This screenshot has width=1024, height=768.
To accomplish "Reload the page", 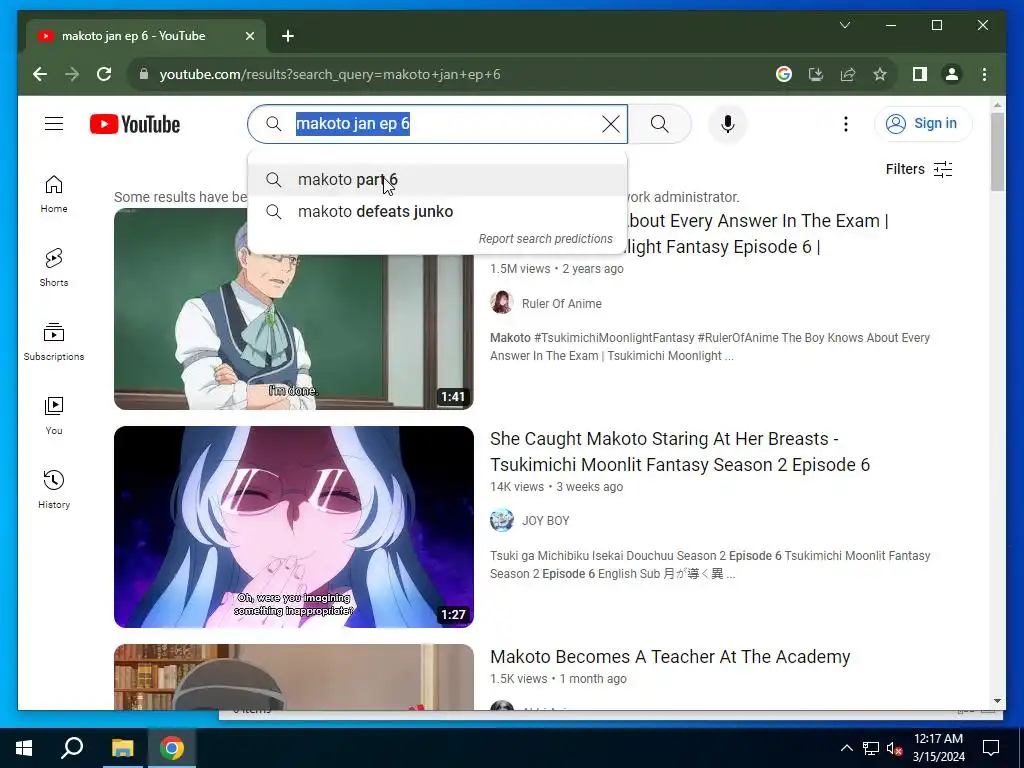I will (x=104, y=74).
